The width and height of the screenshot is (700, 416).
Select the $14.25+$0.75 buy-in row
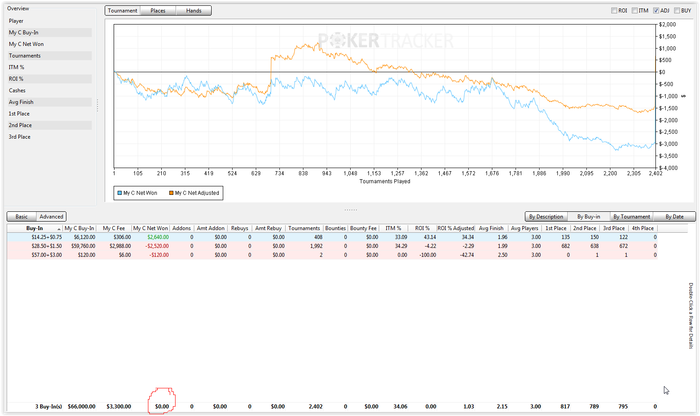332,237
